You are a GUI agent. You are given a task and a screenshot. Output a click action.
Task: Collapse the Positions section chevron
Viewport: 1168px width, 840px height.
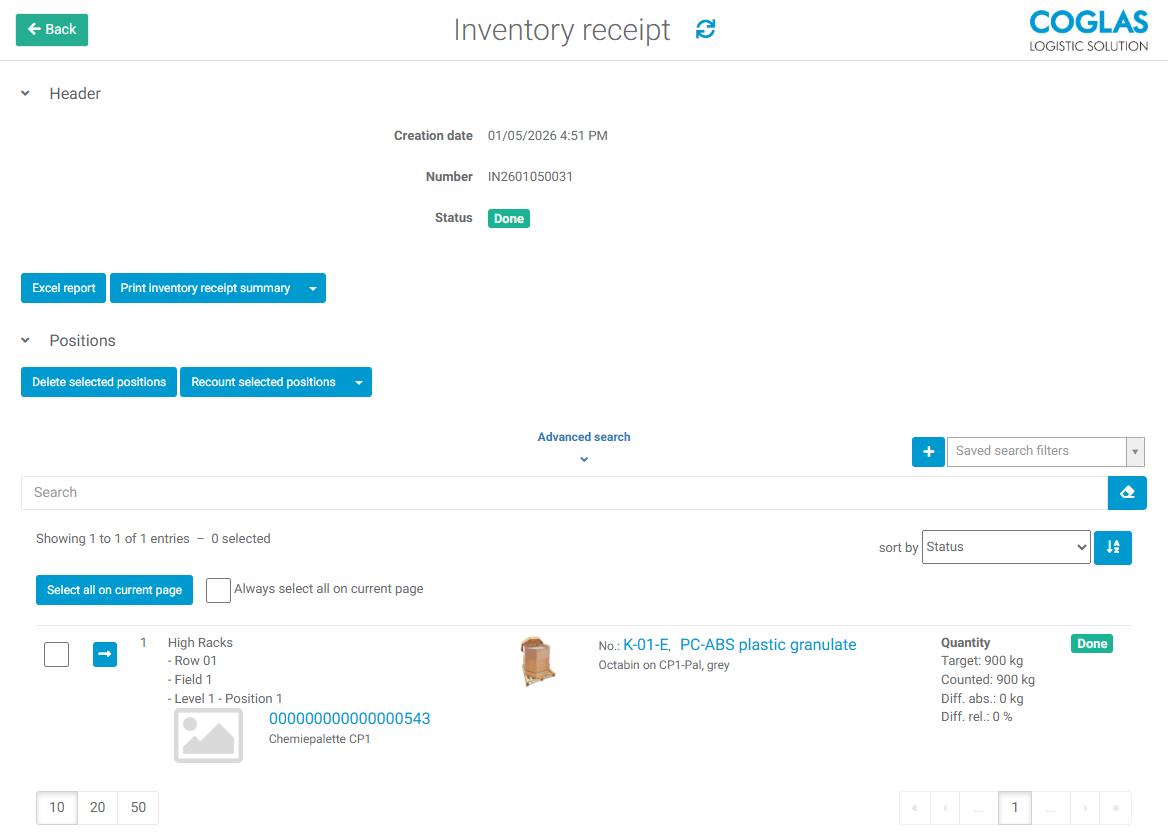click(x=26, y=340)
